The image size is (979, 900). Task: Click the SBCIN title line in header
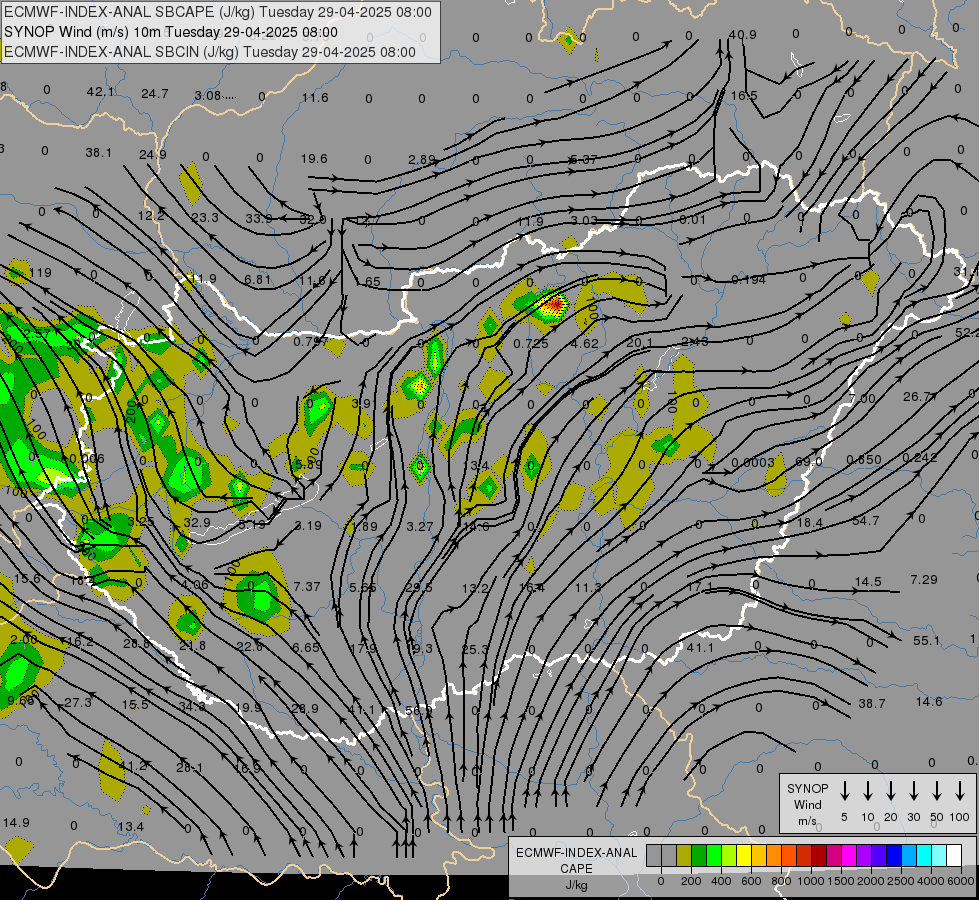coord(210,52)
